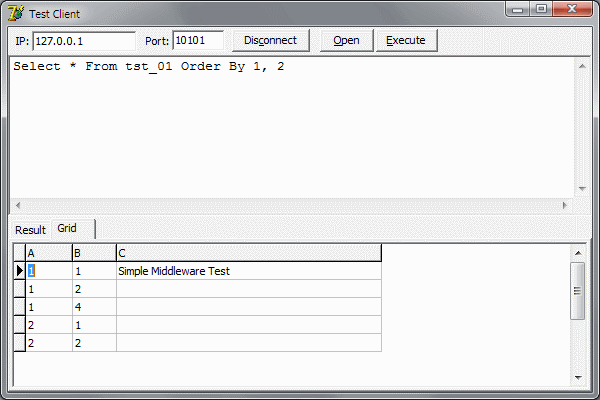This screenshot has width=600, height=400.
Task: Focus the Port input field
Action: 198,41
